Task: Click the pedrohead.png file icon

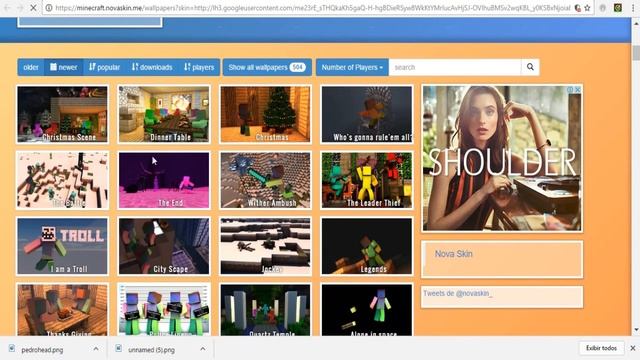Action: (11, 349)
